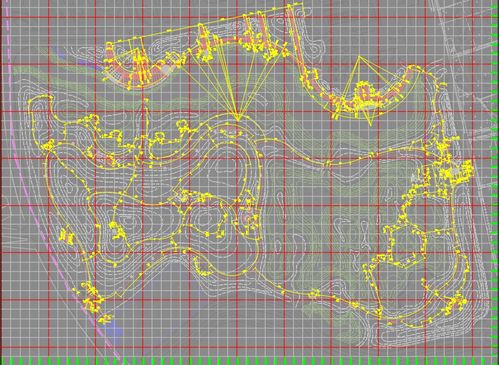Click the bottom tip of the yellow kite shape
Screen dimensions: 499x365
coord(371,125)
